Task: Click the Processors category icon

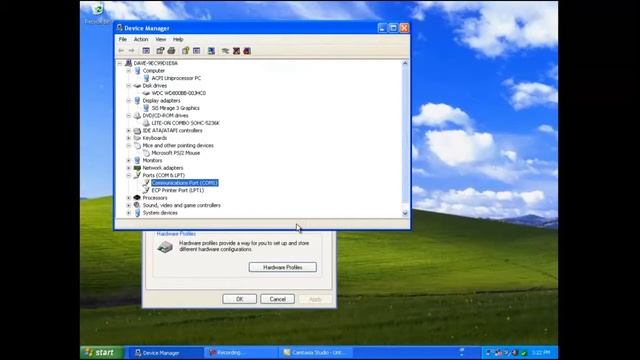Action: (138, 198)
